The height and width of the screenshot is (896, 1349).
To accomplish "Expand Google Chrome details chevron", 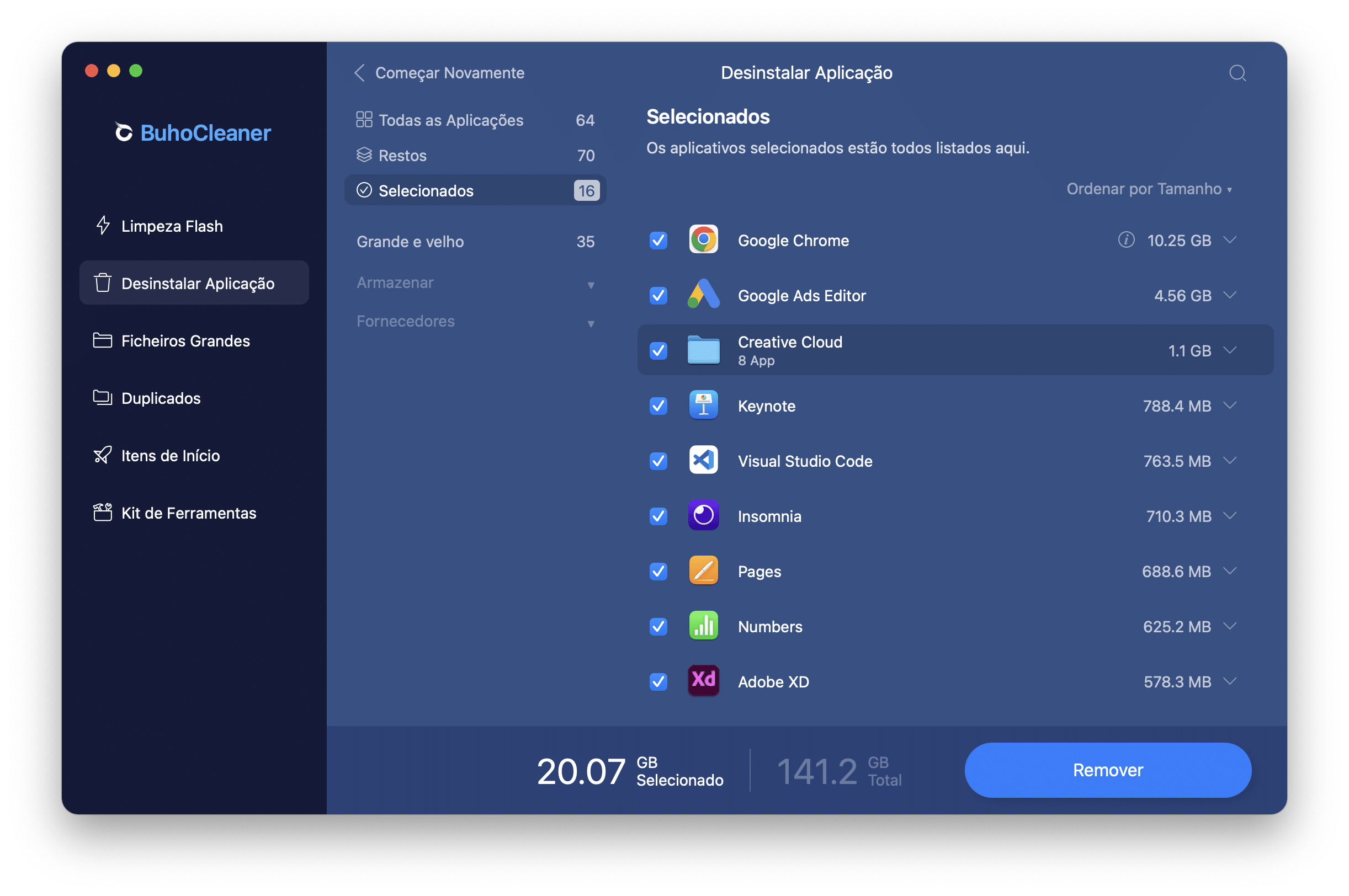I will [1230, 239].
